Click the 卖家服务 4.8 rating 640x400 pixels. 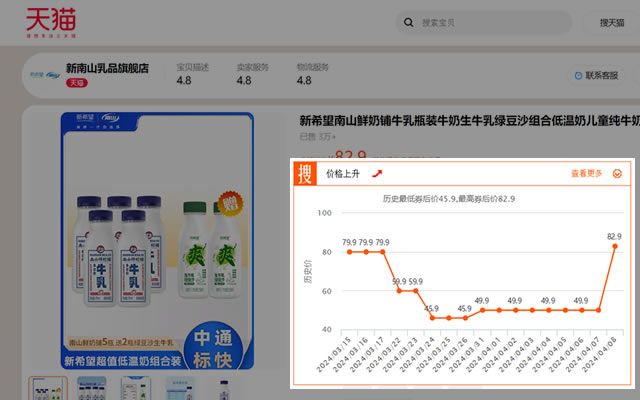tap(252, 74)
